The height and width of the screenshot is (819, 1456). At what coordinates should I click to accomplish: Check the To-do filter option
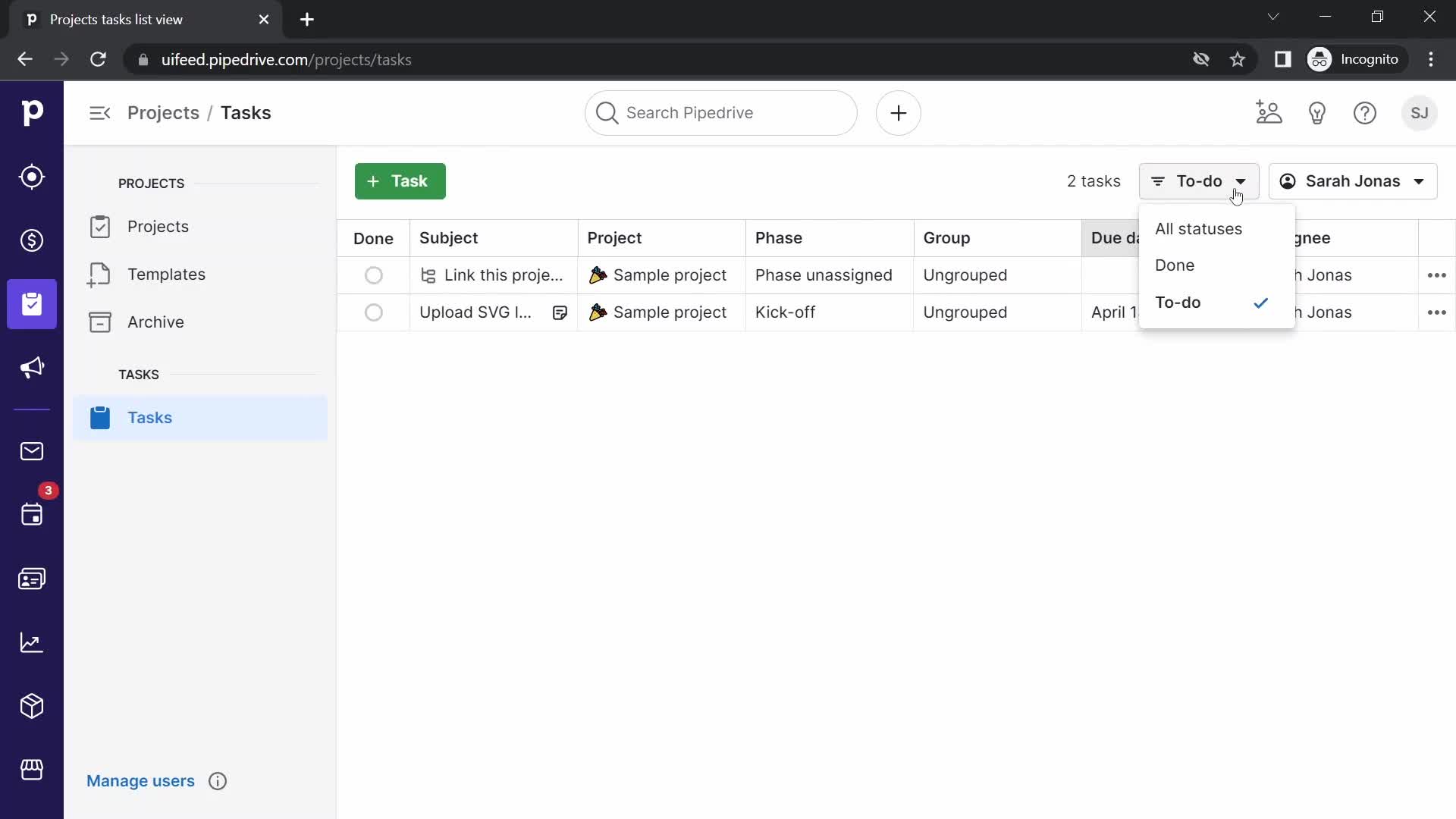1179,302
